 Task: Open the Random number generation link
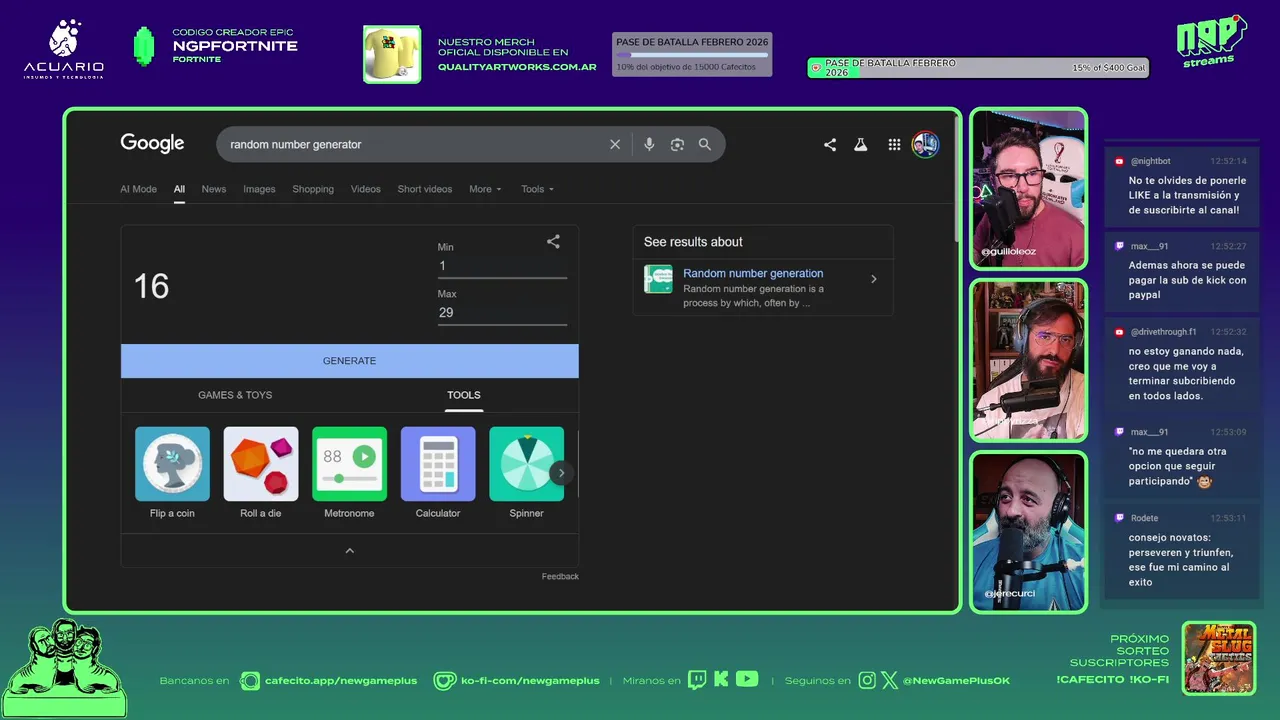(753, 273)
